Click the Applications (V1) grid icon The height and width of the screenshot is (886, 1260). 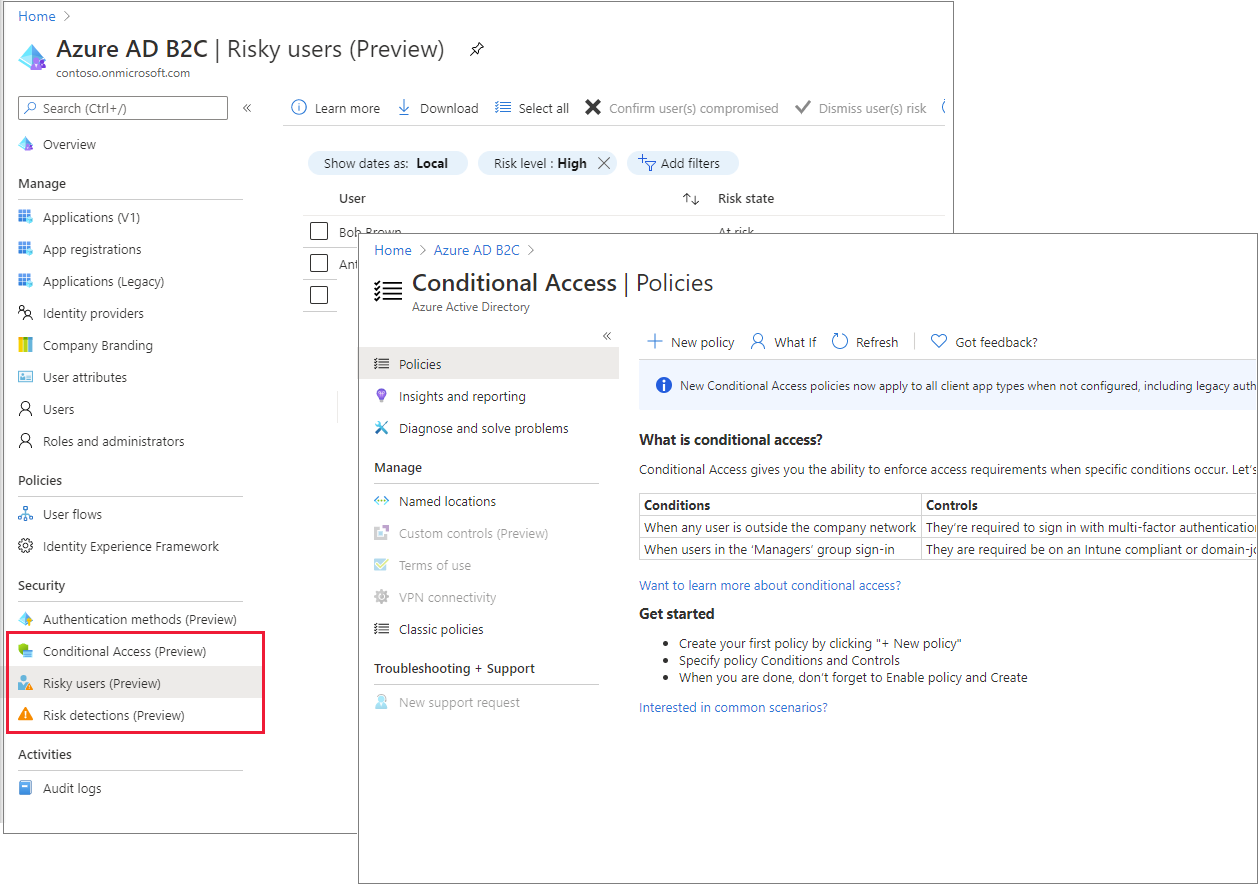coord(26,217)
